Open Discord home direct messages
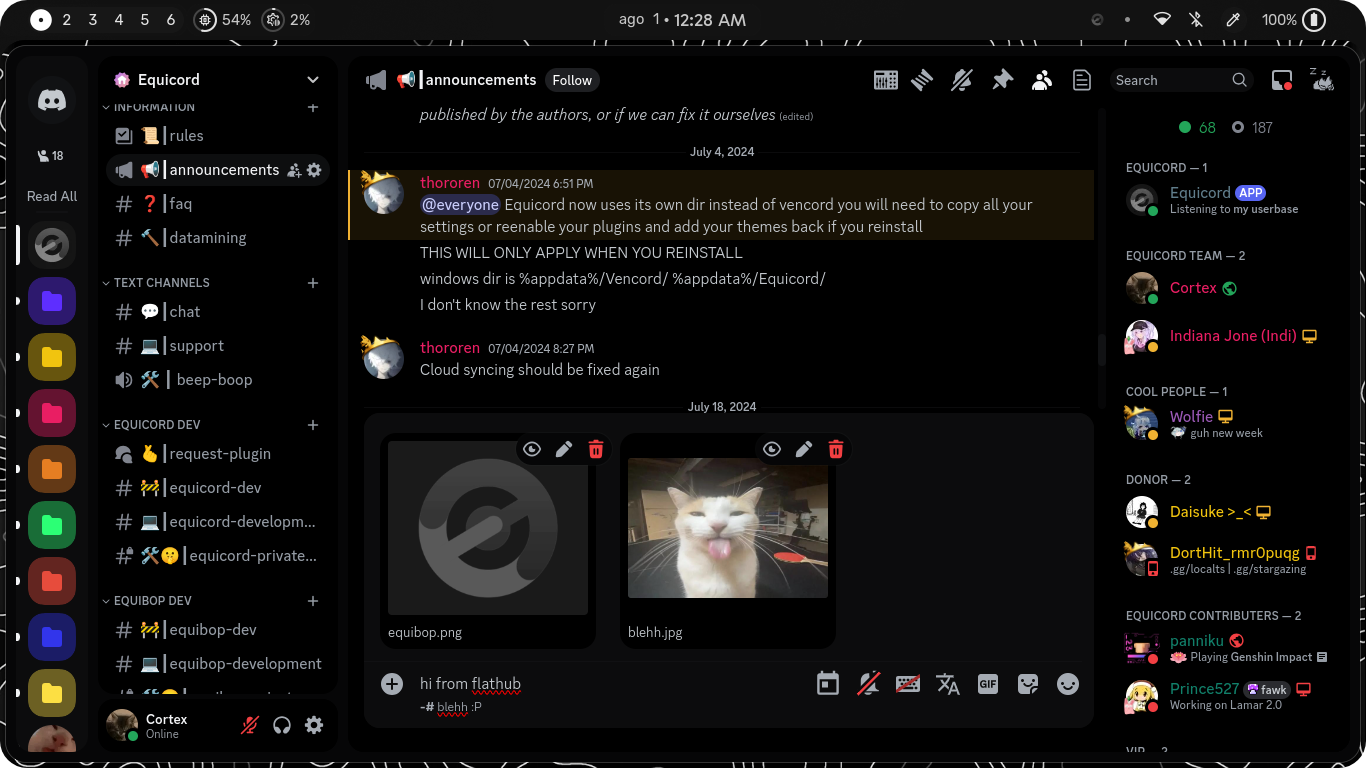This screenshot has width=1366, height=768. [52, 100]
